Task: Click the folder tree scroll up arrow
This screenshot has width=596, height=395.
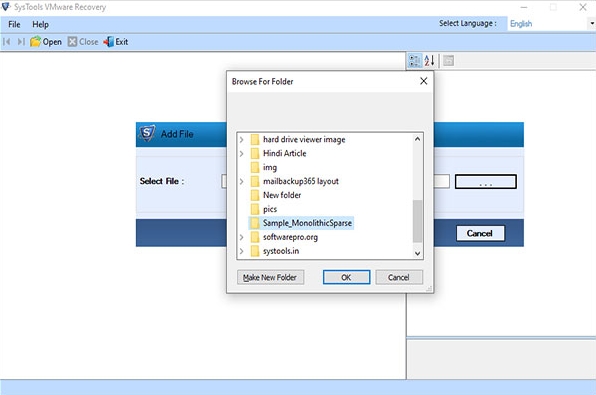Action: point(417,139)
